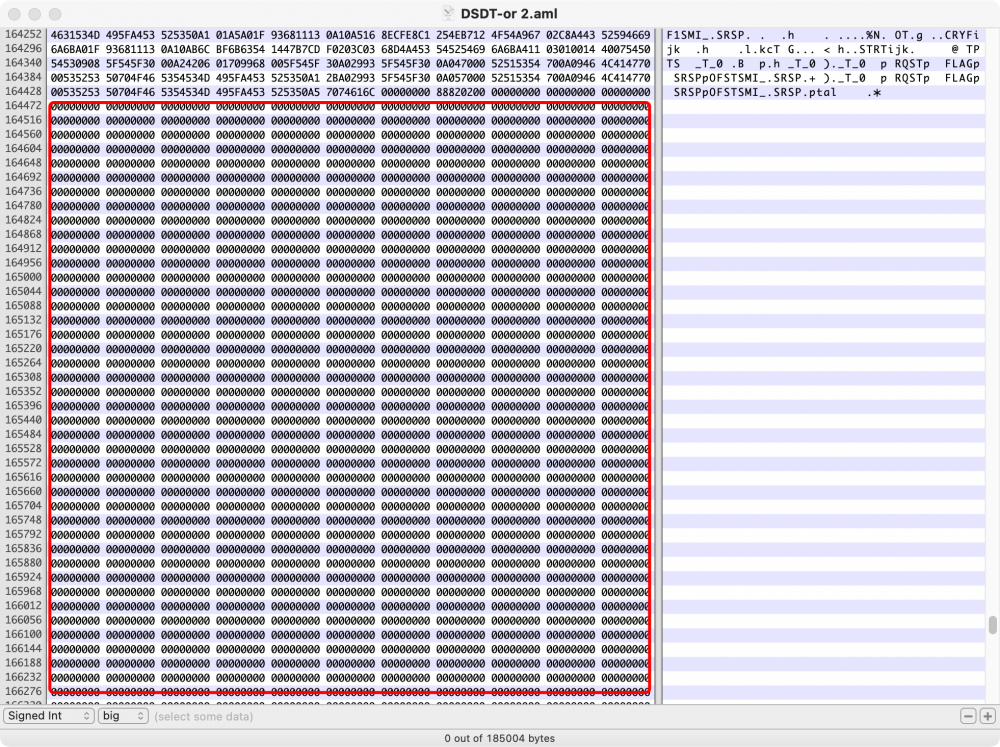
Task: Click '.l.kcT' in the text column
Action: pos(759,49)
